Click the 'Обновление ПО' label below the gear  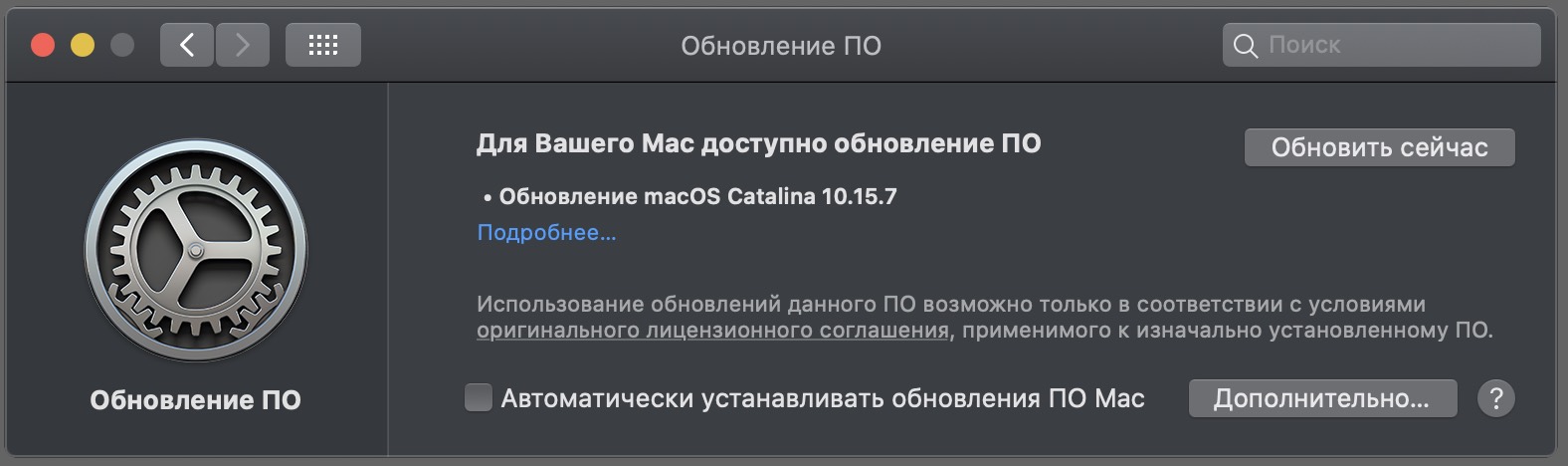coord(195,399)
